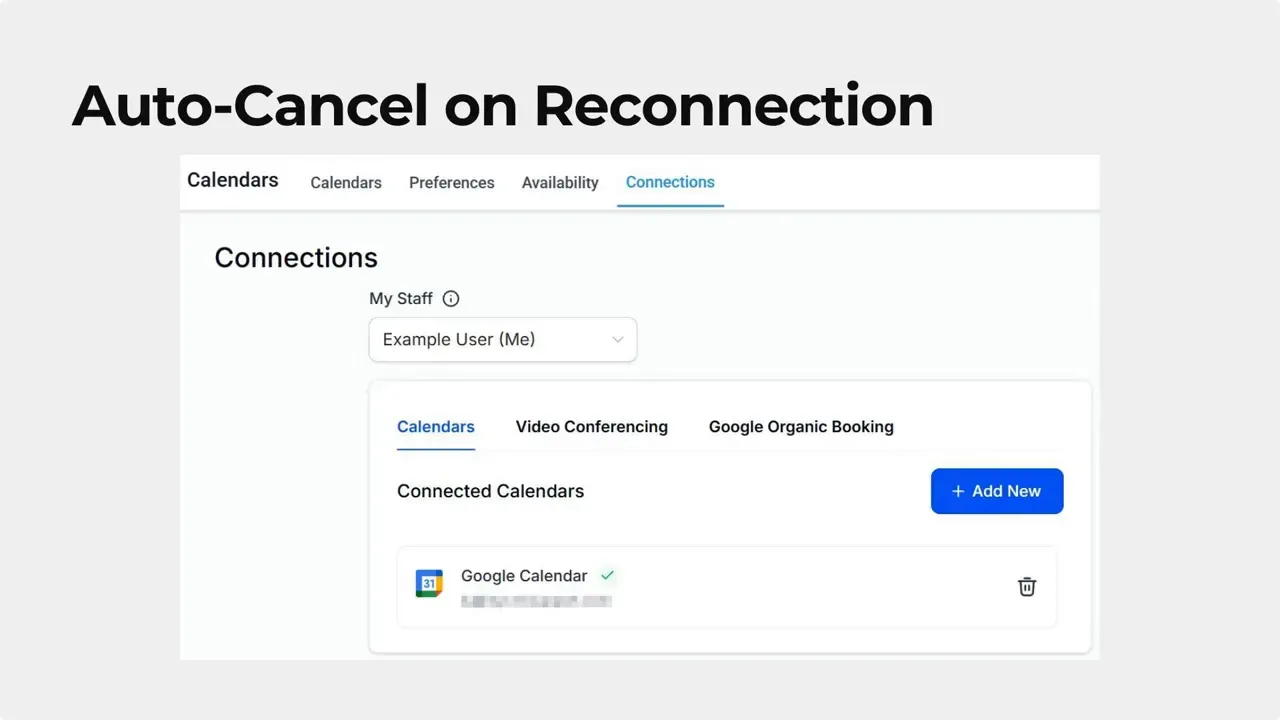Click the Connections section heading
Image resolution: width=1280 pixels, height=720 pixels.
tap(295, 258)
